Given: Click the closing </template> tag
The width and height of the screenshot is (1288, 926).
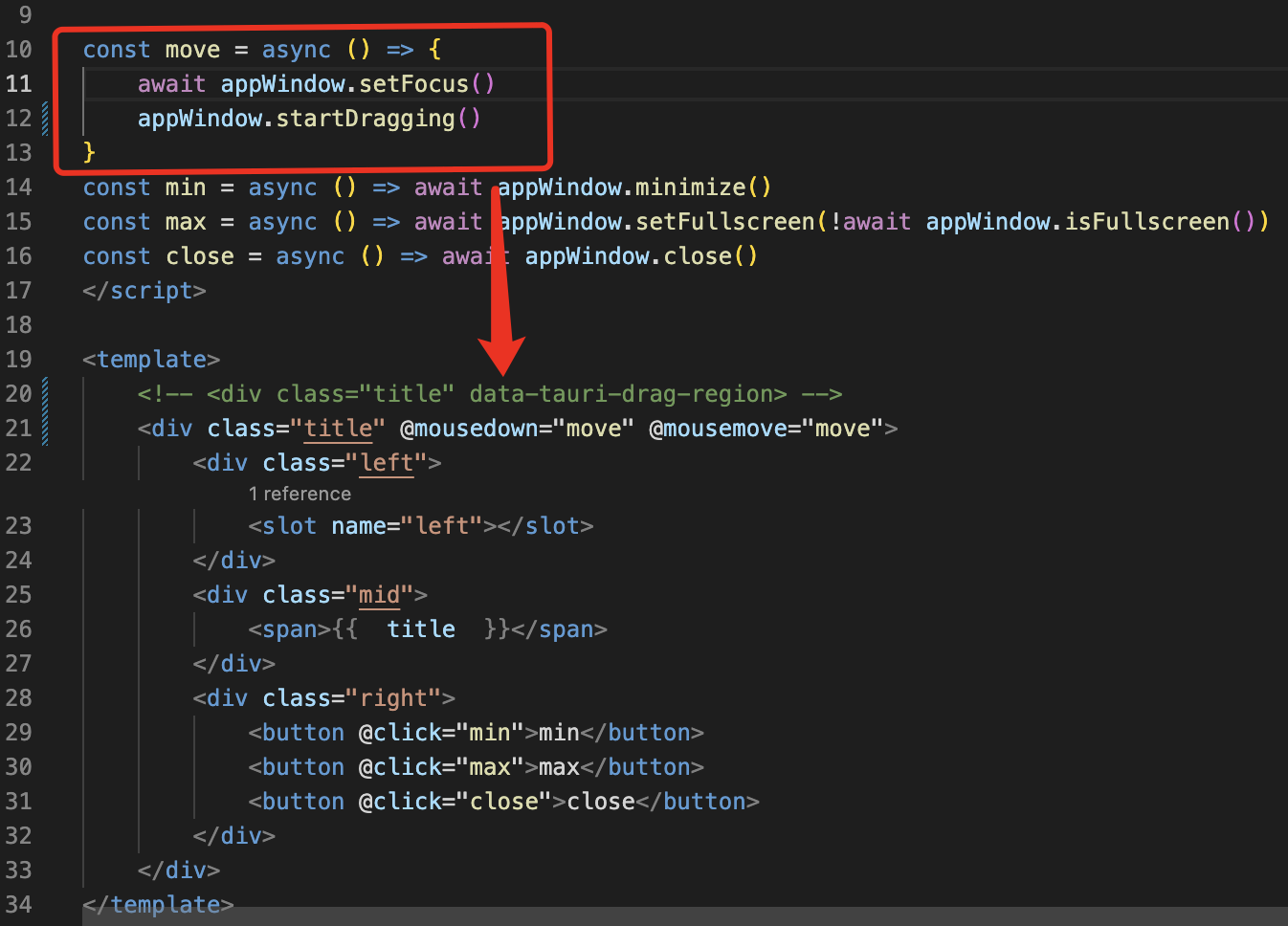Looking at the screenshot, I should [x=156, y=904].
